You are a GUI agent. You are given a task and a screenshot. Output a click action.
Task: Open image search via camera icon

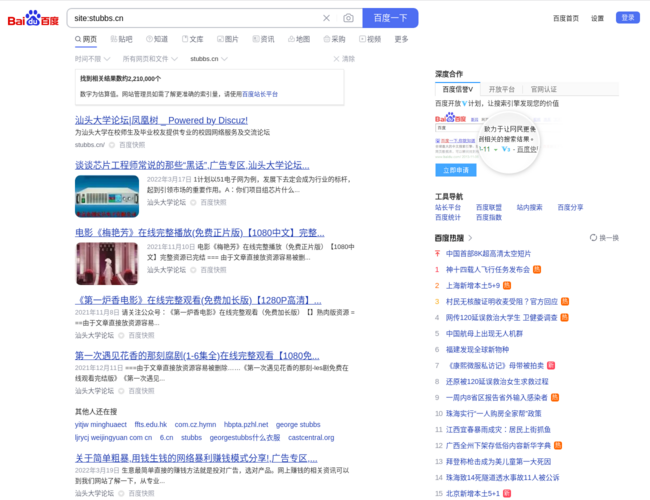[348, 18]
